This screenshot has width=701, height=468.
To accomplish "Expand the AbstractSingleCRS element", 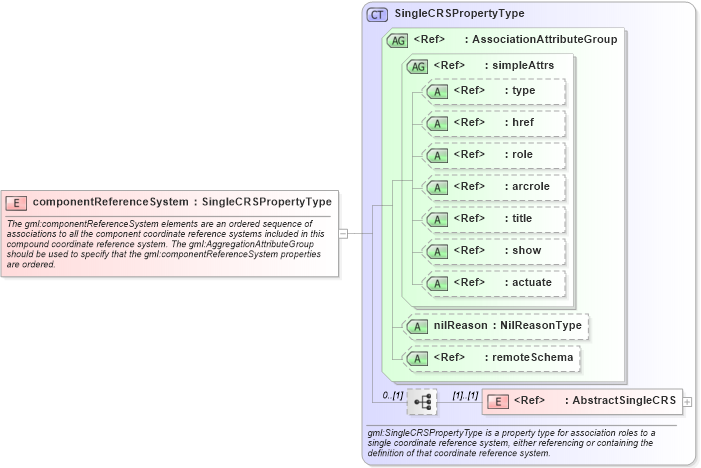I will coord(687,402).
